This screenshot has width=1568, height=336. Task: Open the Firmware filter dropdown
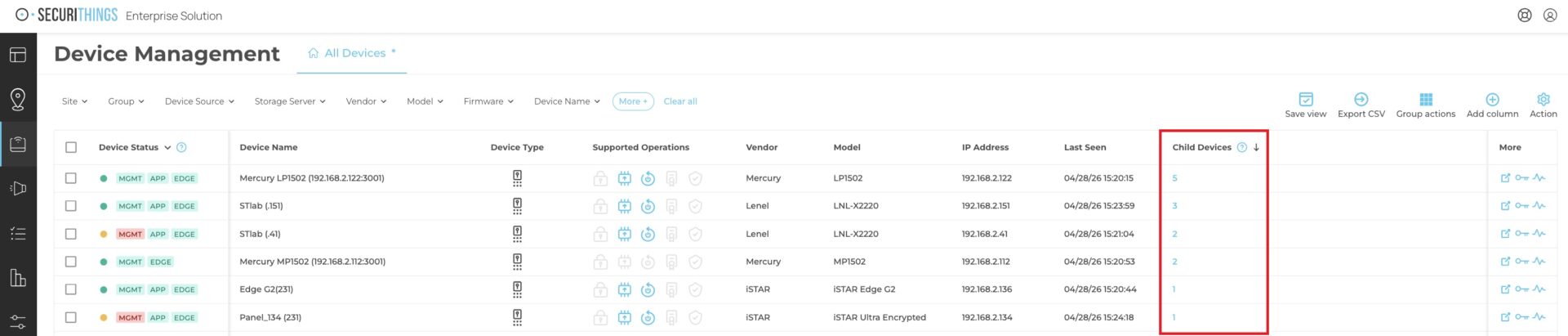[488, 101]
